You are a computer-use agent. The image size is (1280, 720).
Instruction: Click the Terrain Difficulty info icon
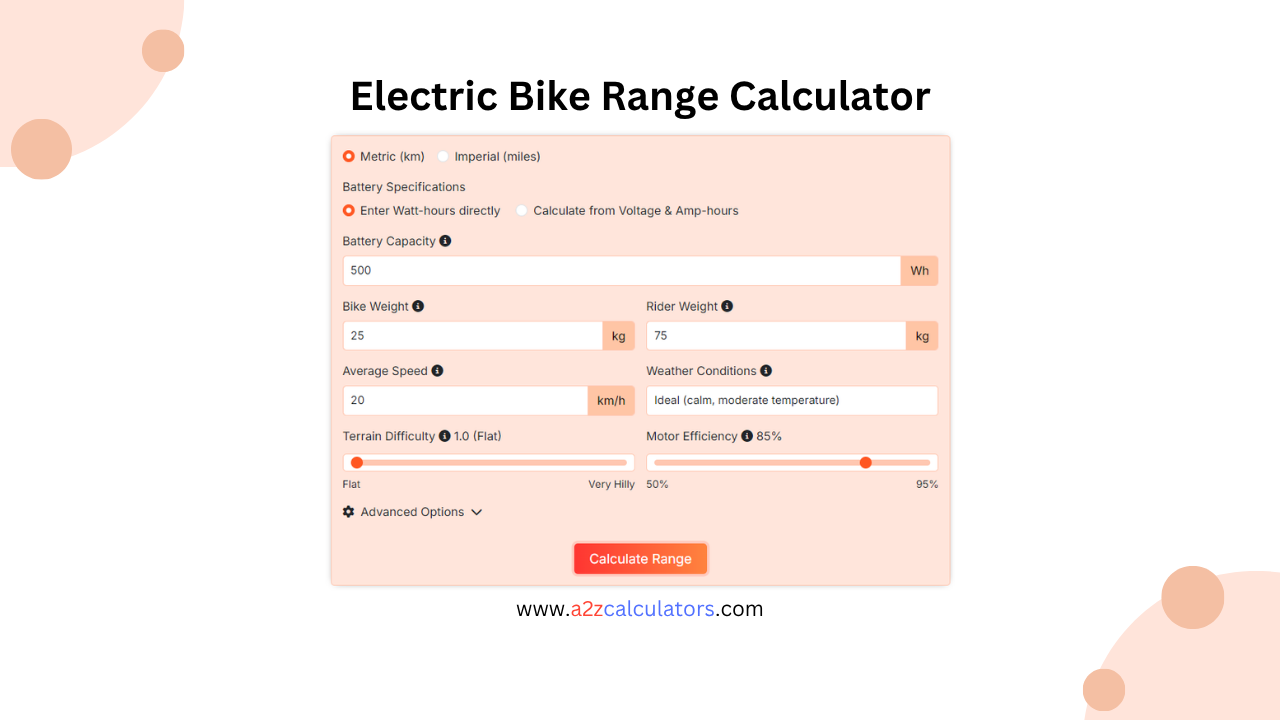point(444,436)
